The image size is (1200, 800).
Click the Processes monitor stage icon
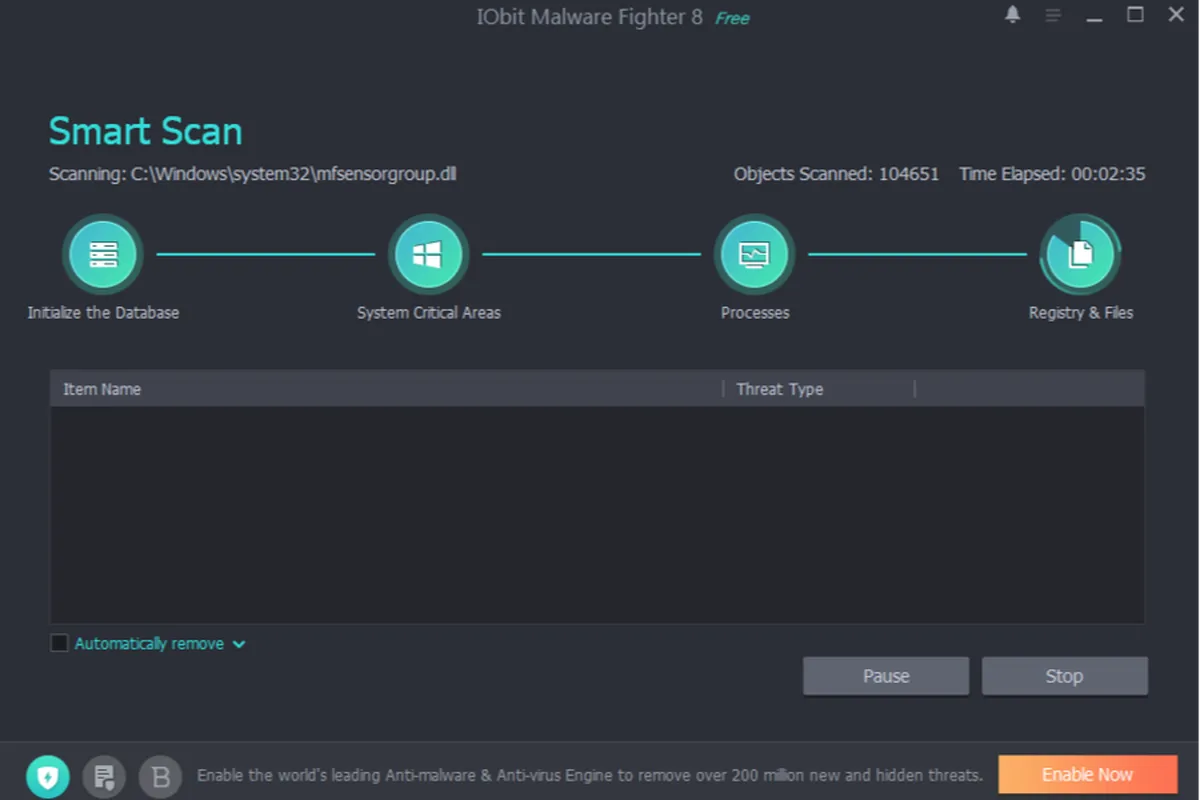pyautogui.click(x=754, y=254)
